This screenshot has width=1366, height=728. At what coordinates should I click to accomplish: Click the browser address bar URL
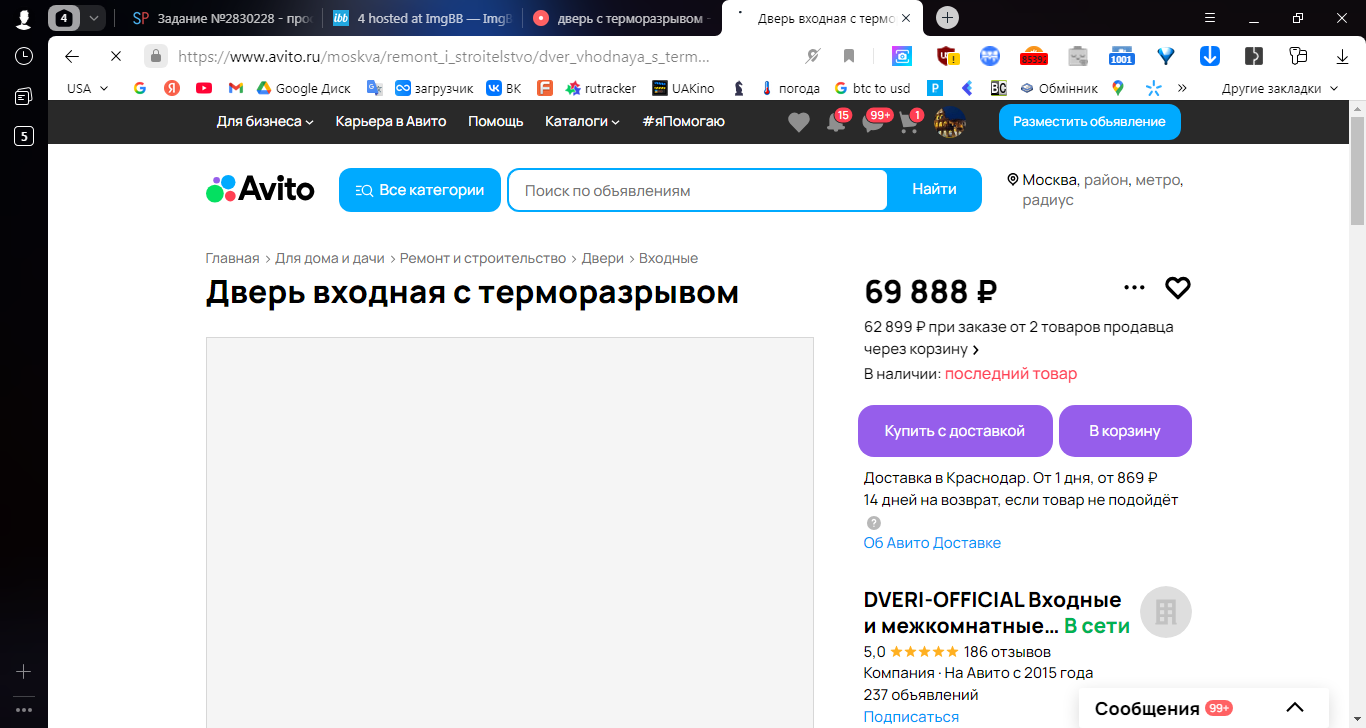click(444, 56)
